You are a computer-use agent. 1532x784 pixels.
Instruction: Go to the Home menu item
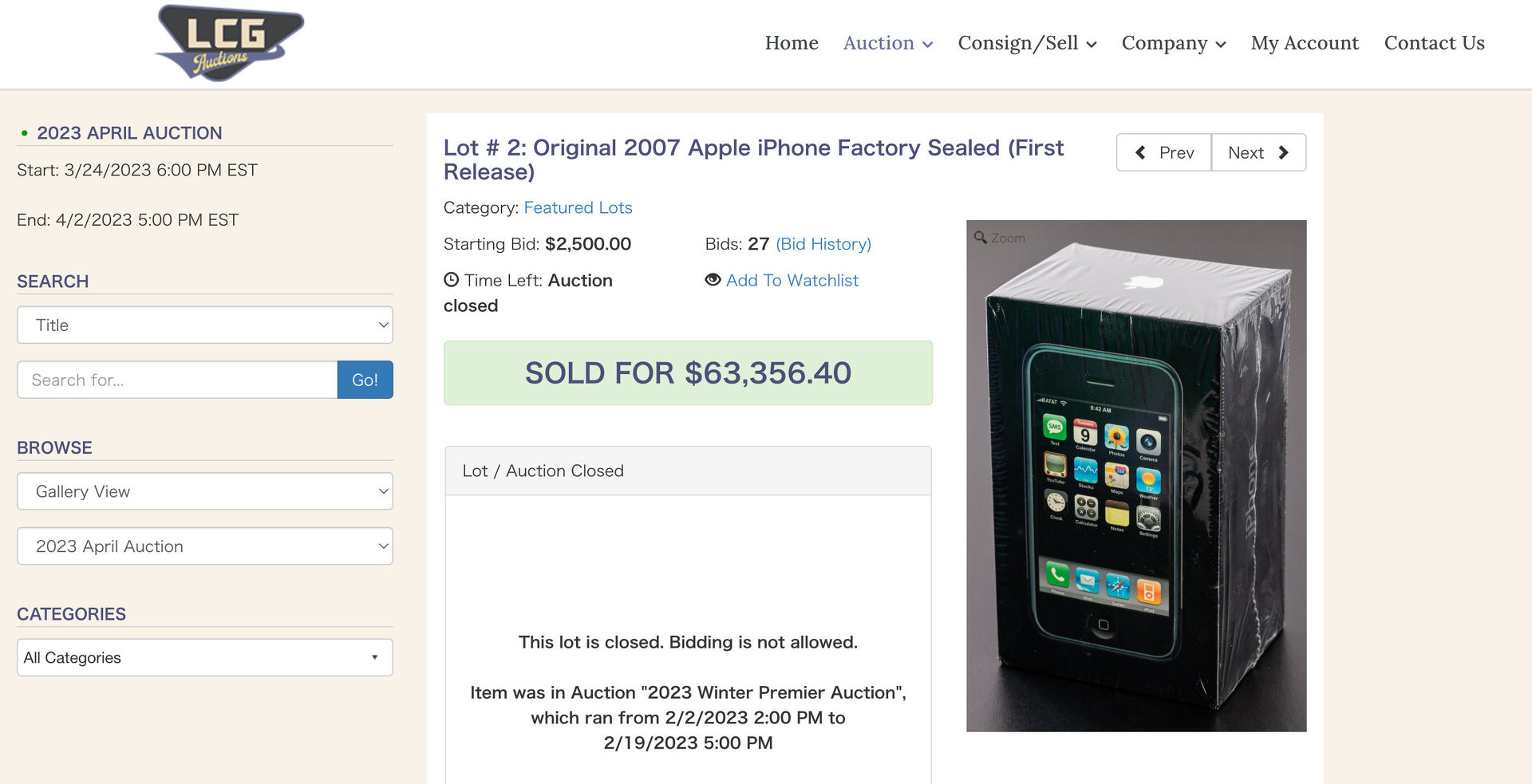point(792,43)
